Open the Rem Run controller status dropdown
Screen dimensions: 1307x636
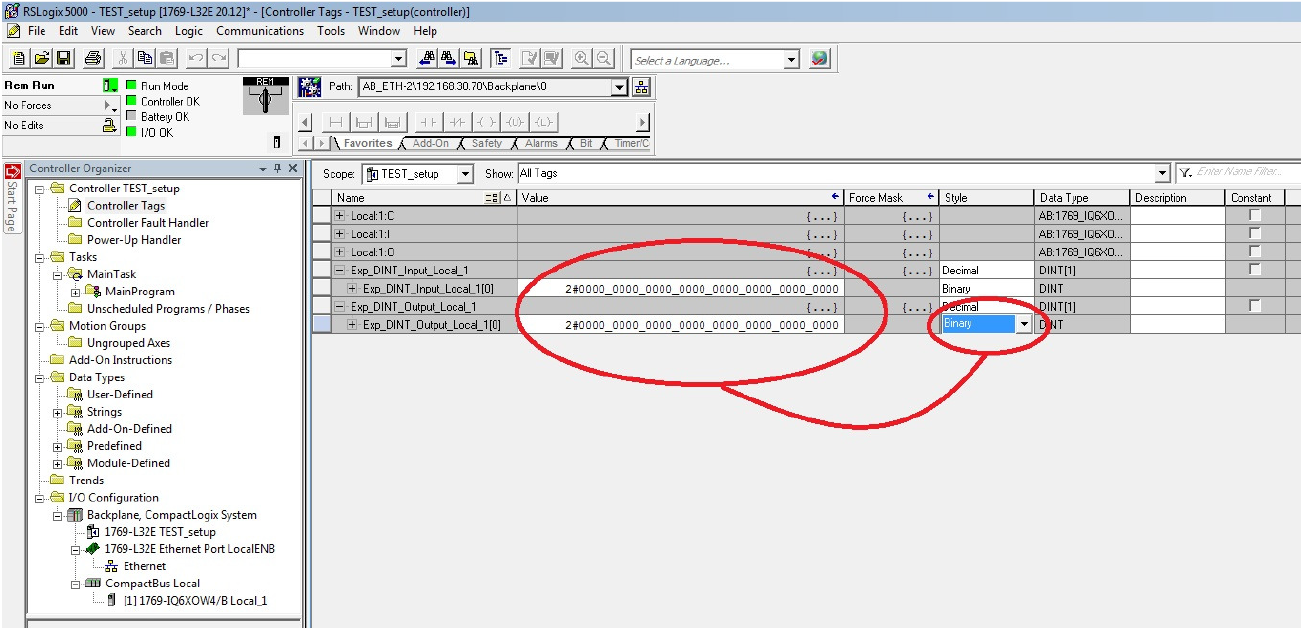(x=110, y=86)
